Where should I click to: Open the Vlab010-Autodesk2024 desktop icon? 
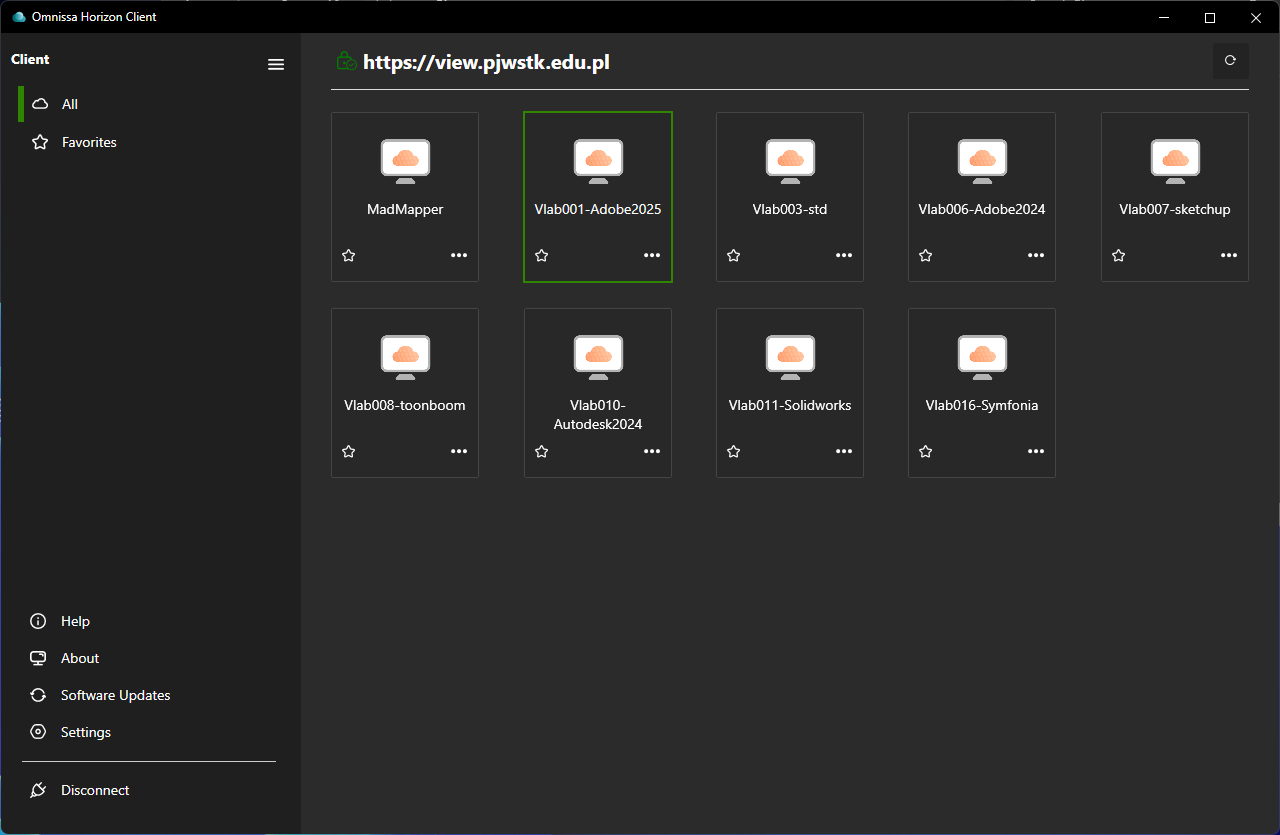(598, 357)
